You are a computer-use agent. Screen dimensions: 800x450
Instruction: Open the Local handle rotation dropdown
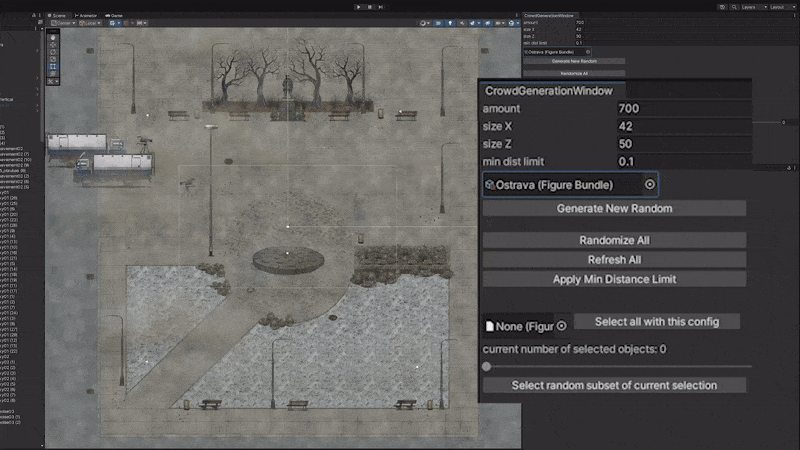click(x=90, y=23)
